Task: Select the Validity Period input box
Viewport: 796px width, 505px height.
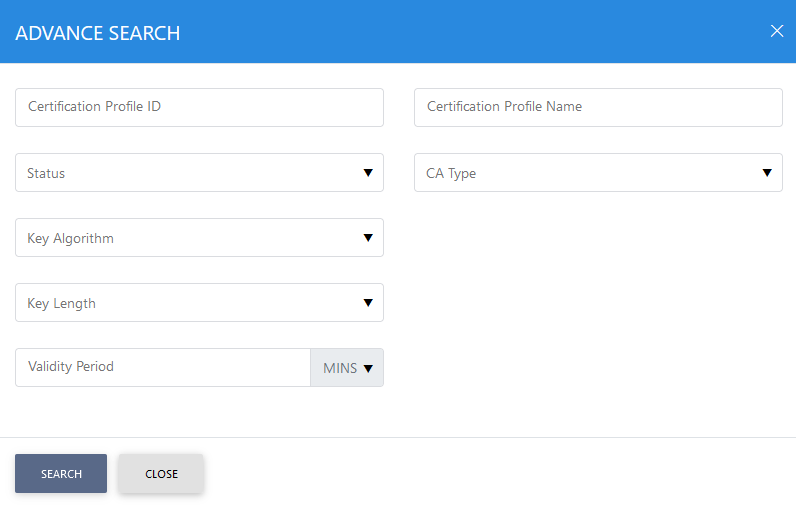Action: coord(163,367)
